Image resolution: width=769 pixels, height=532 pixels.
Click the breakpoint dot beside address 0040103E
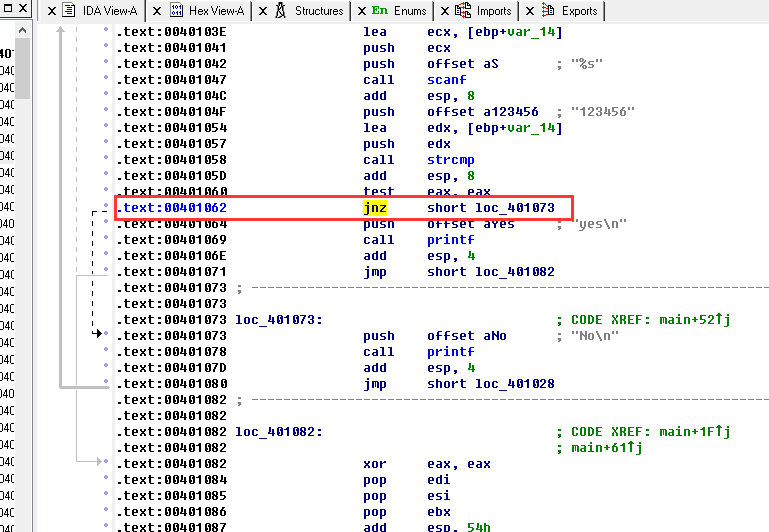click(106, 32)
